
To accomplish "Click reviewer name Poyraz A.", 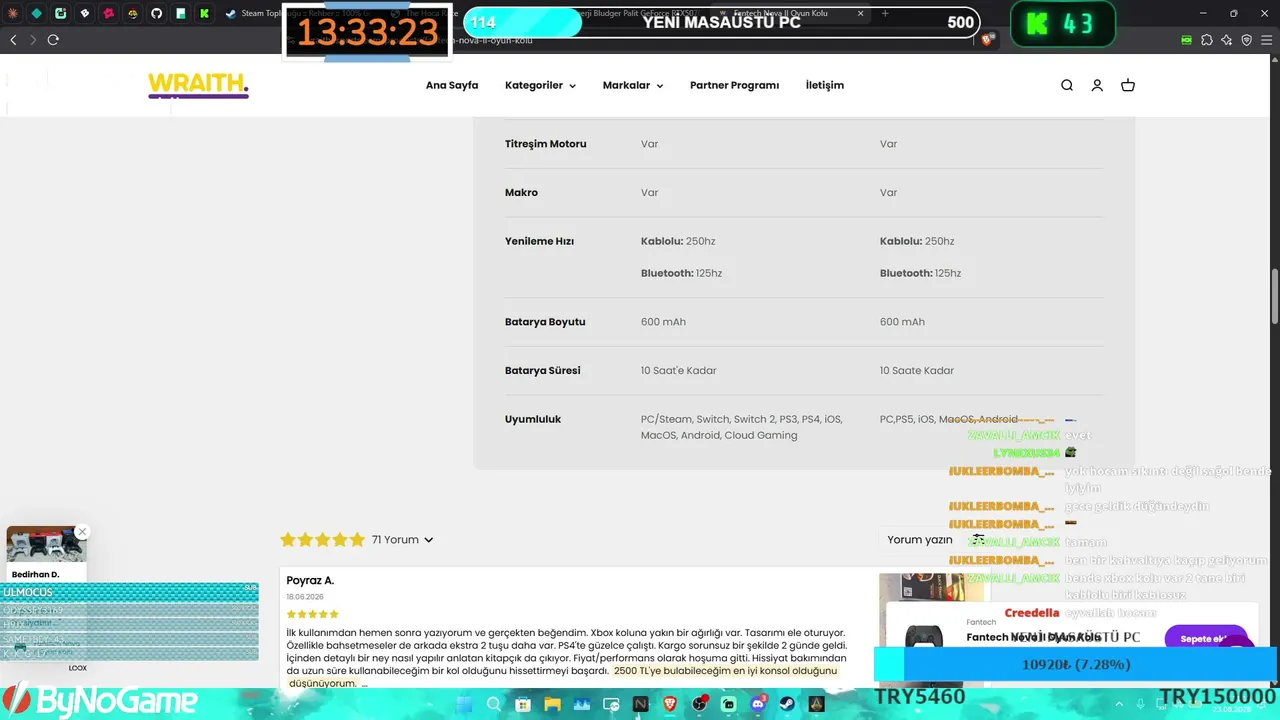I will 310,581.
